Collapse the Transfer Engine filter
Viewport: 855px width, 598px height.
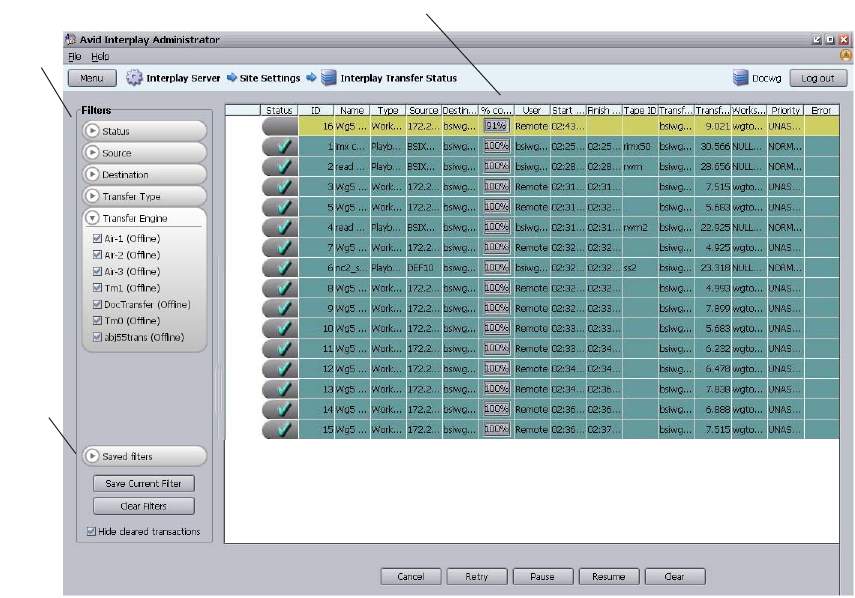click(92, 218)
